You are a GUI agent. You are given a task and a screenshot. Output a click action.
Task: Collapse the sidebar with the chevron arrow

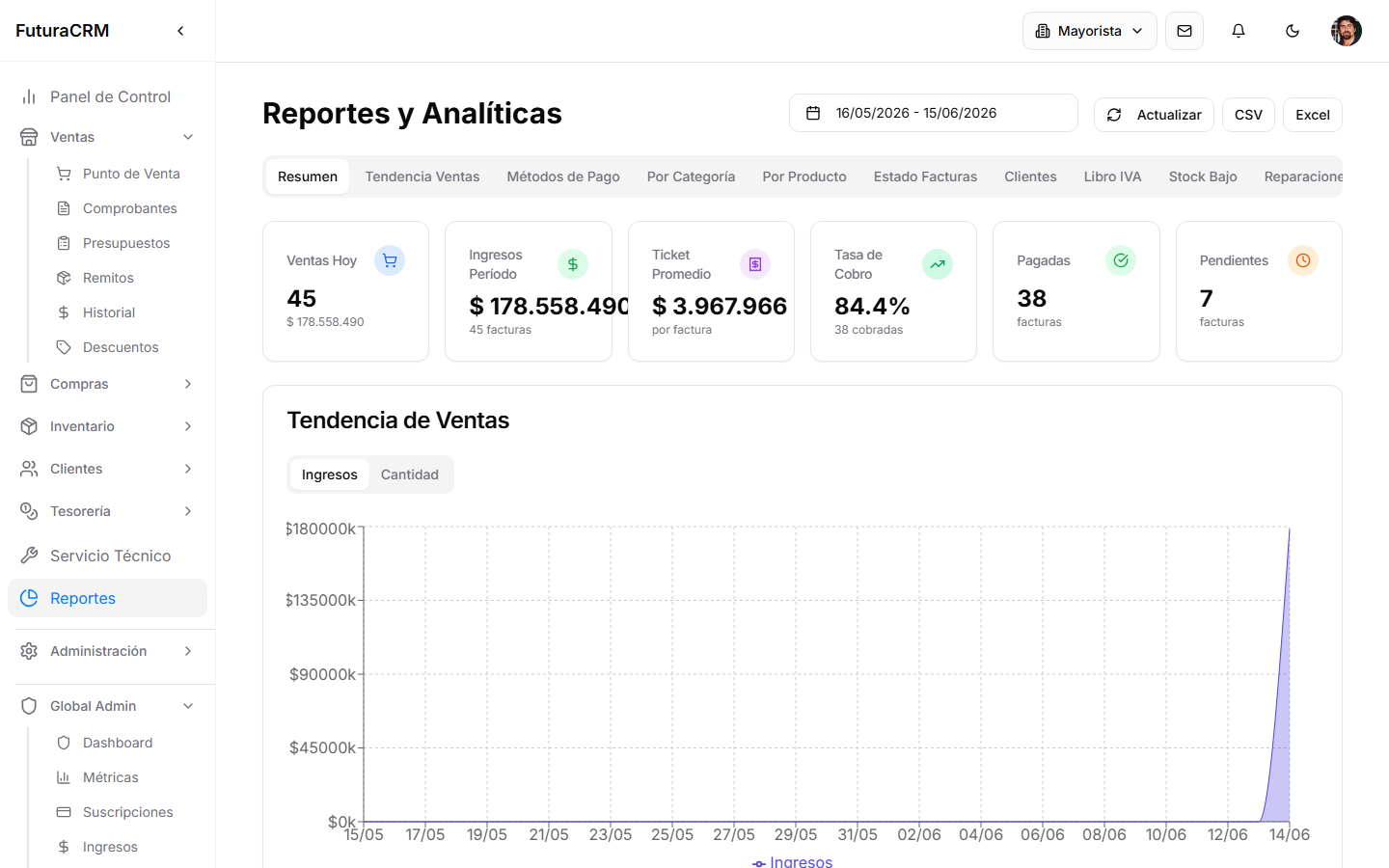pyautogui.click(x=180, y=31)
